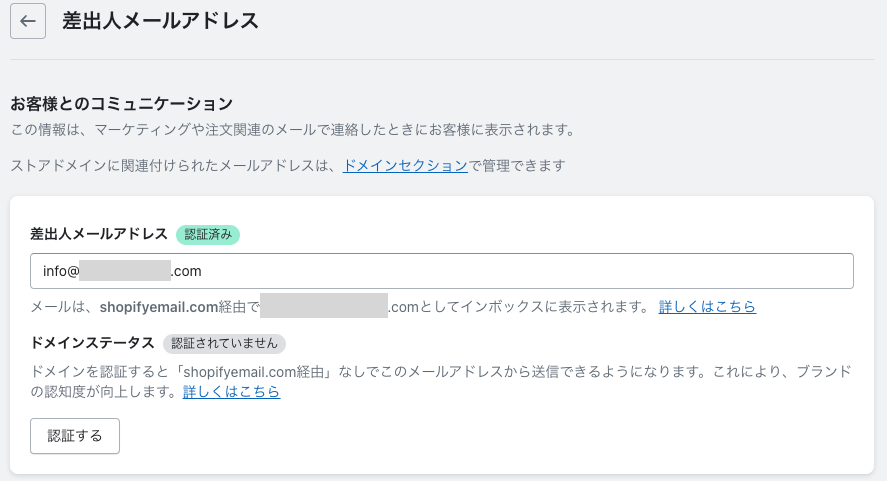Image resolution: width=887 pixels, height=481 pixels.
Task: Click the green 認証済み badge
Action: click(x=208, y=234)
